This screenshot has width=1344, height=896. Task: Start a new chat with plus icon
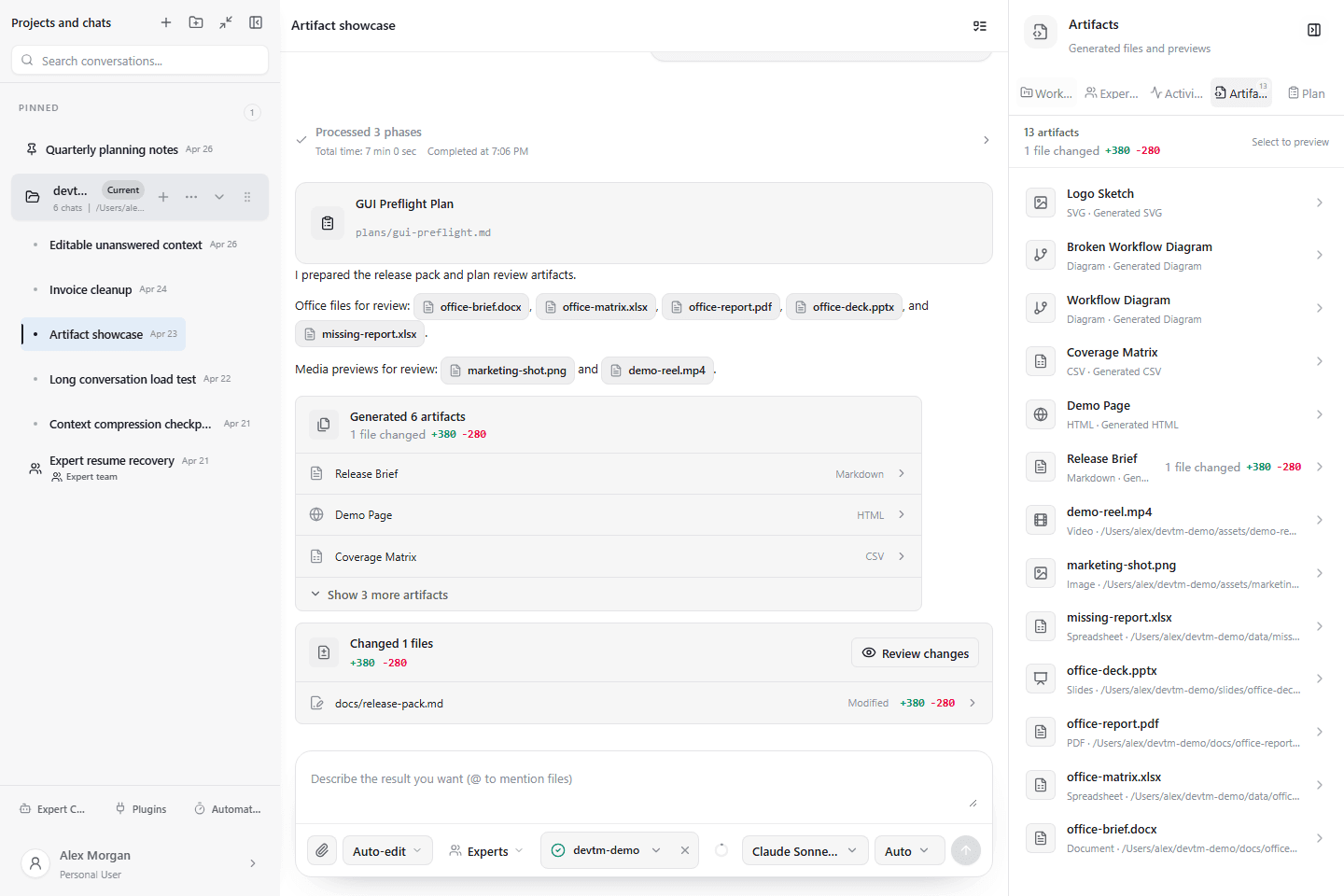[x=166, y=22]
